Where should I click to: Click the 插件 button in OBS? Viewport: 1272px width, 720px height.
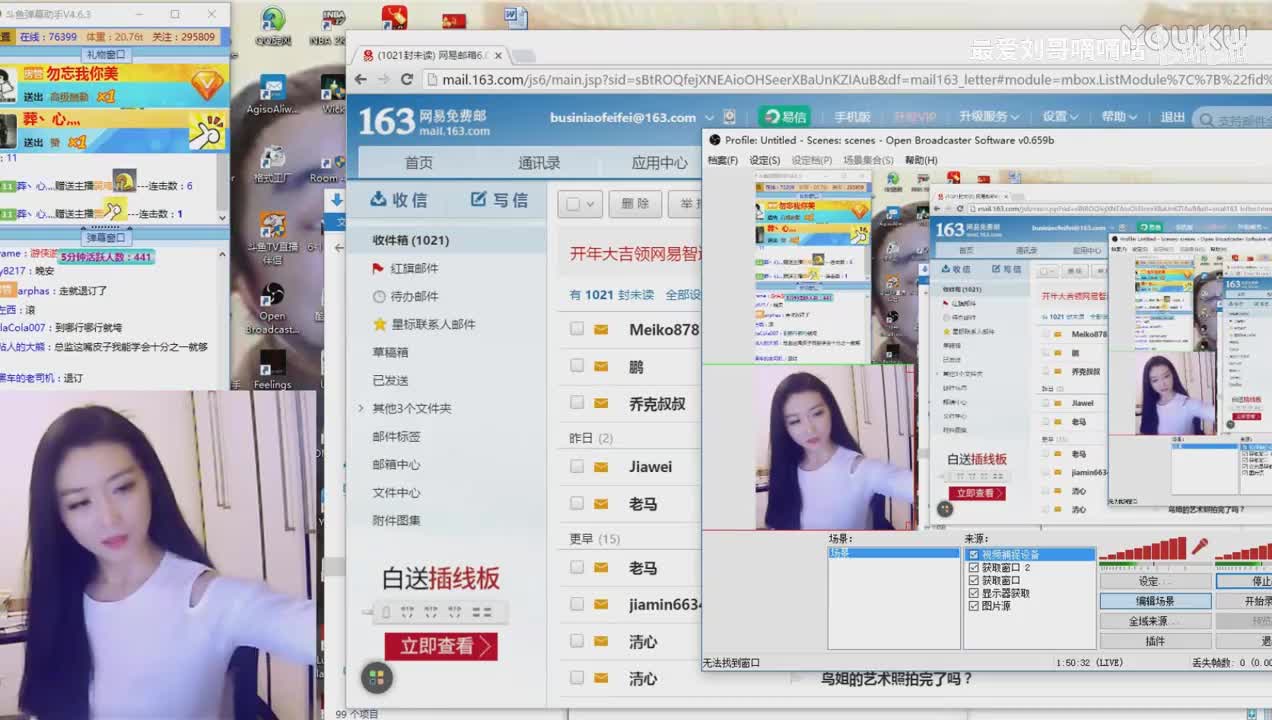point(1155,641)
